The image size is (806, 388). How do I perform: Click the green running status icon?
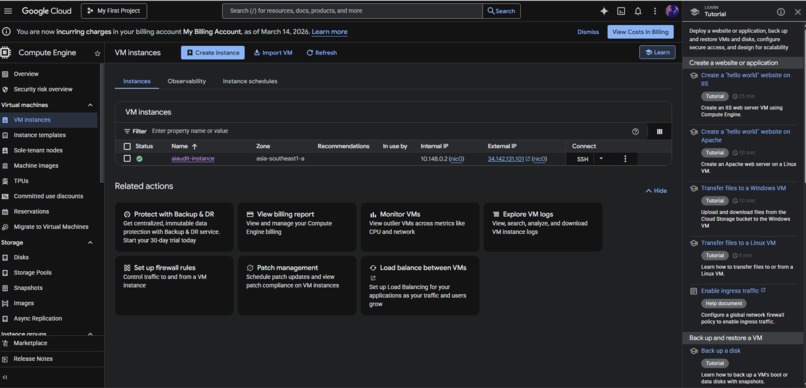tap(139, 159)
